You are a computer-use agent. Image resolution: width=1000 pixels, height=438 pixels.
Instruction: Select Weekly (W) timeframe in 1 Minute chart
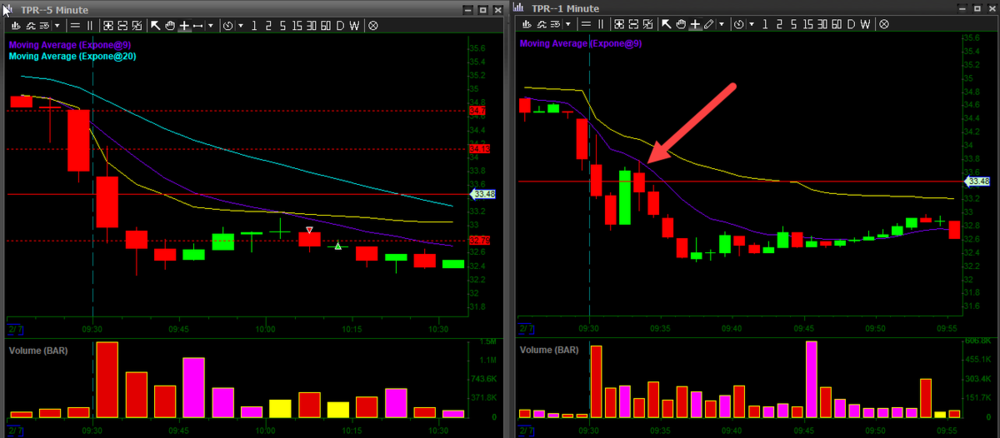point(863,25)
